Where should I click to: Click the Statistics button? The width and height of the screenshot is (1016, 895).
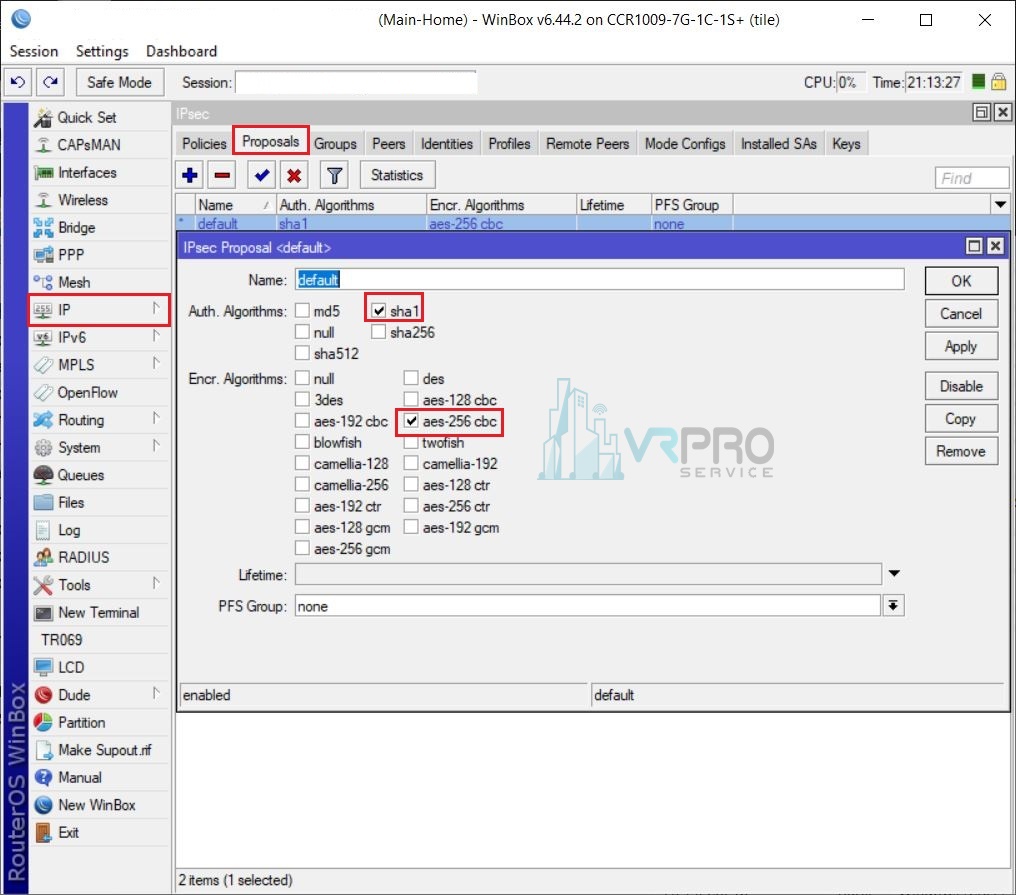397,175
